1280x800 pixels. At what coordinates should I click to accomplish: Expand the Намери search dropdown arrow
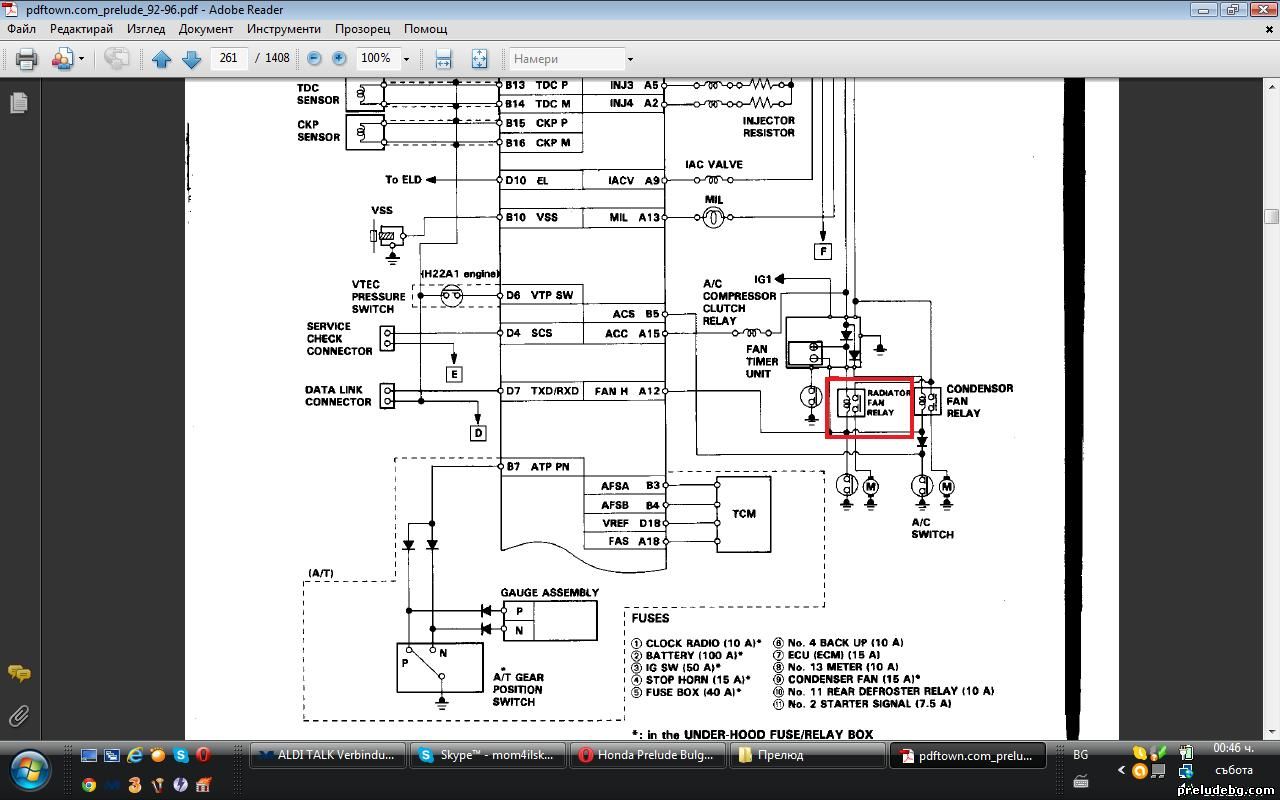630,59
